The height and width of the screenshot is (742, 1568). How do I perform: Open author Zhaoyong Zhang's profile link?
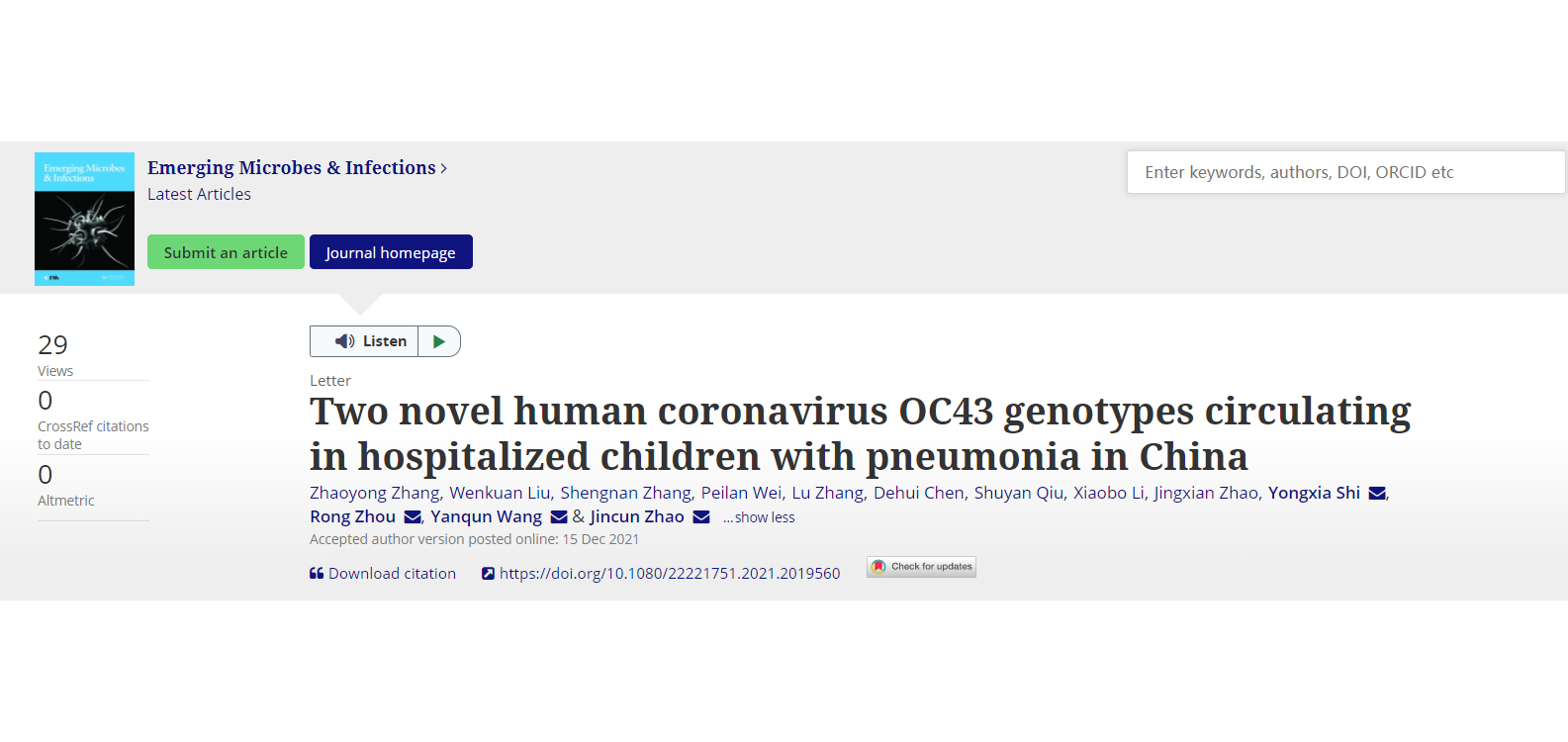click(x=374, y=493)
